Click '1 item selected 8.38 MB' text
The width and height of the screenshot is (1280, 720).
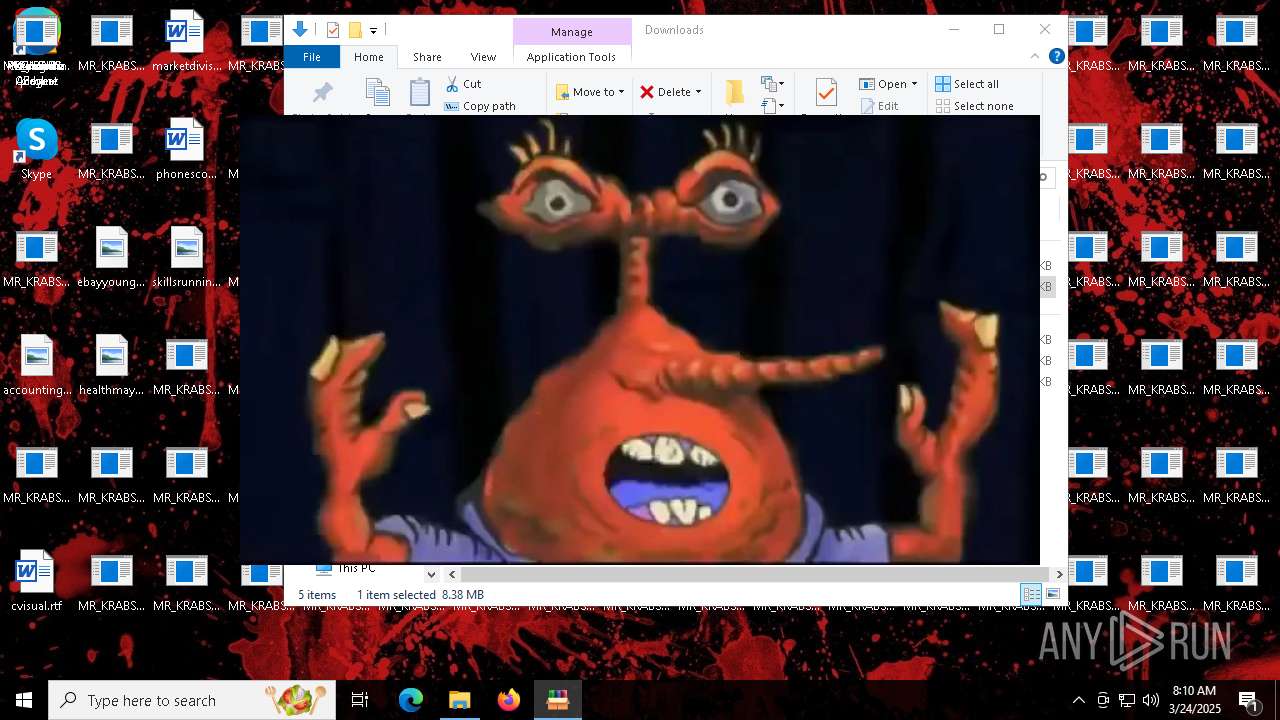pos(420,595)
